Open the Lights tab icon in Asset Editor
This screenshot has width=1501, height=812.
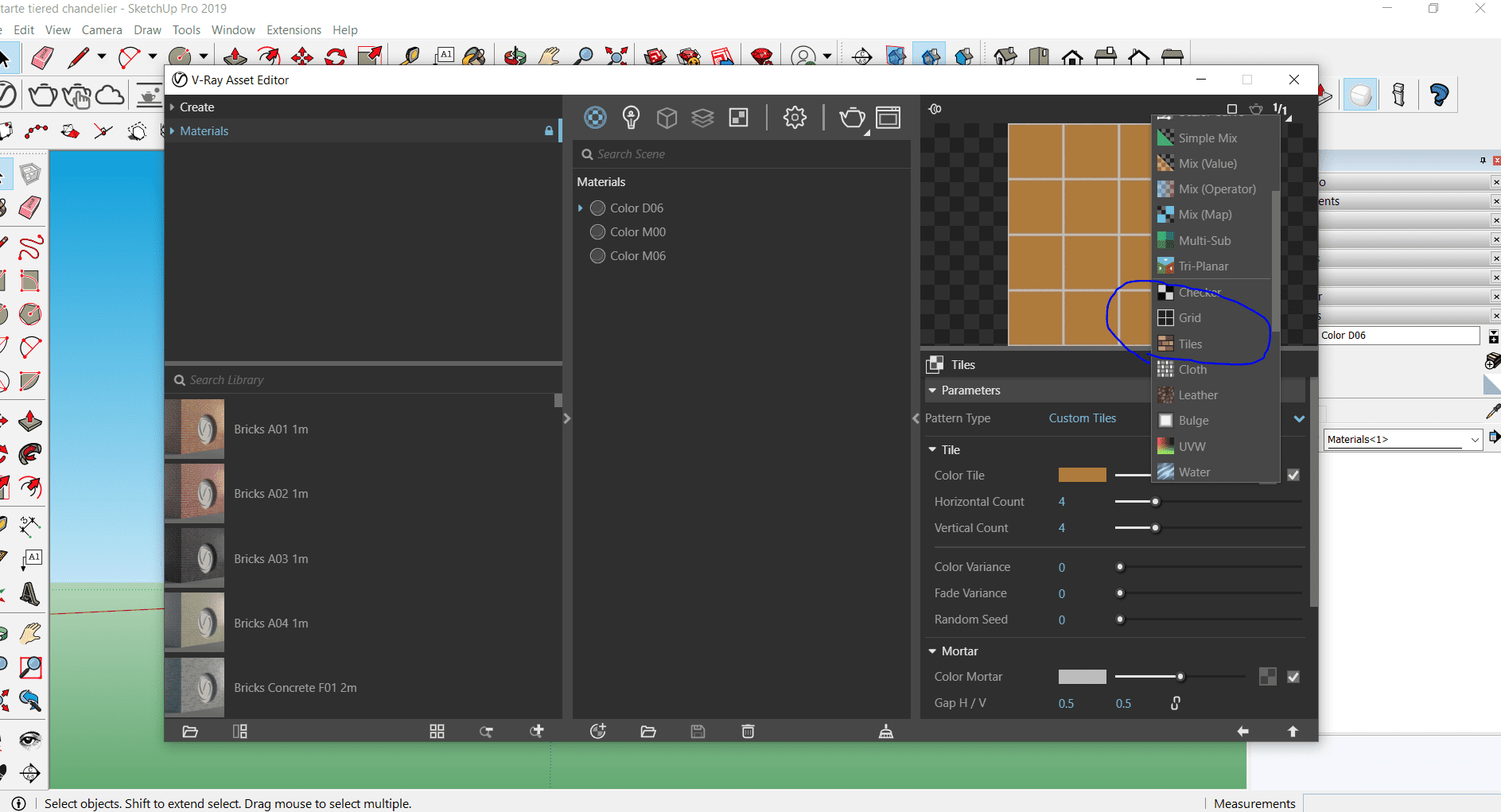[x=631, y=118]
